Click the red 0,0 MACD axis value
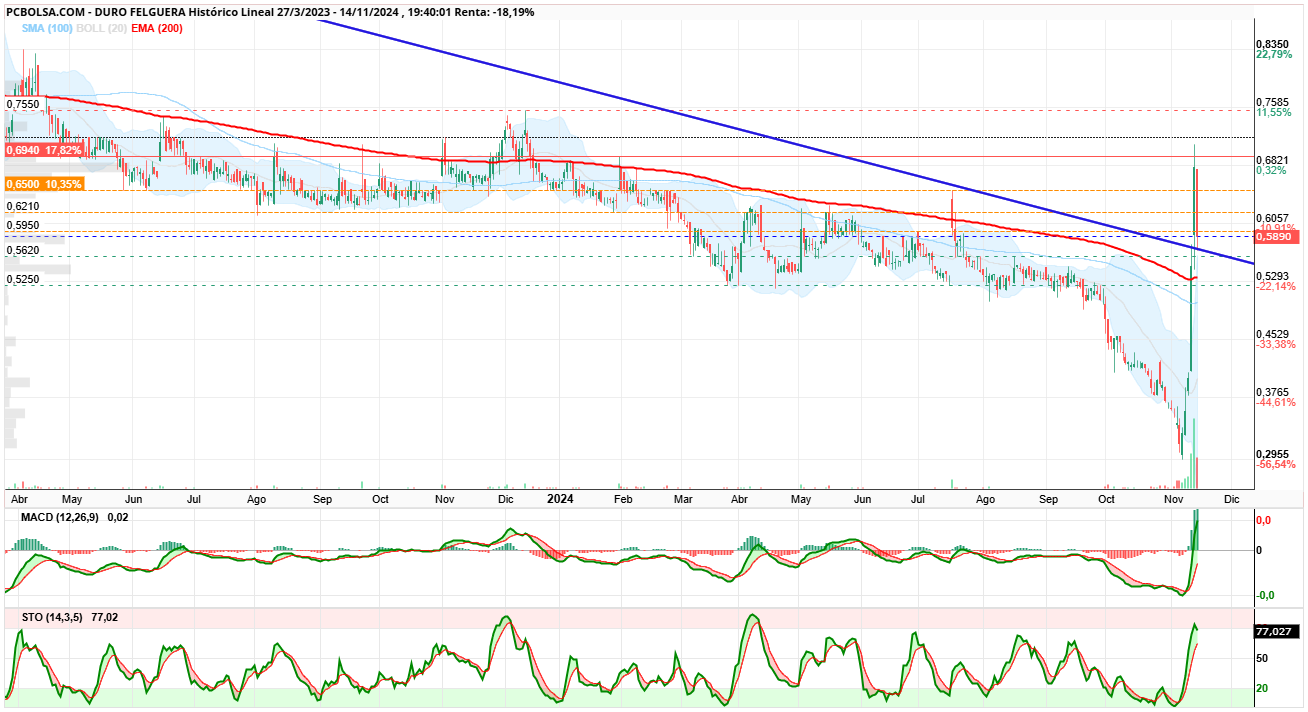The width and height of the screenshot is (1308, 712). (x=1264, y=521)
